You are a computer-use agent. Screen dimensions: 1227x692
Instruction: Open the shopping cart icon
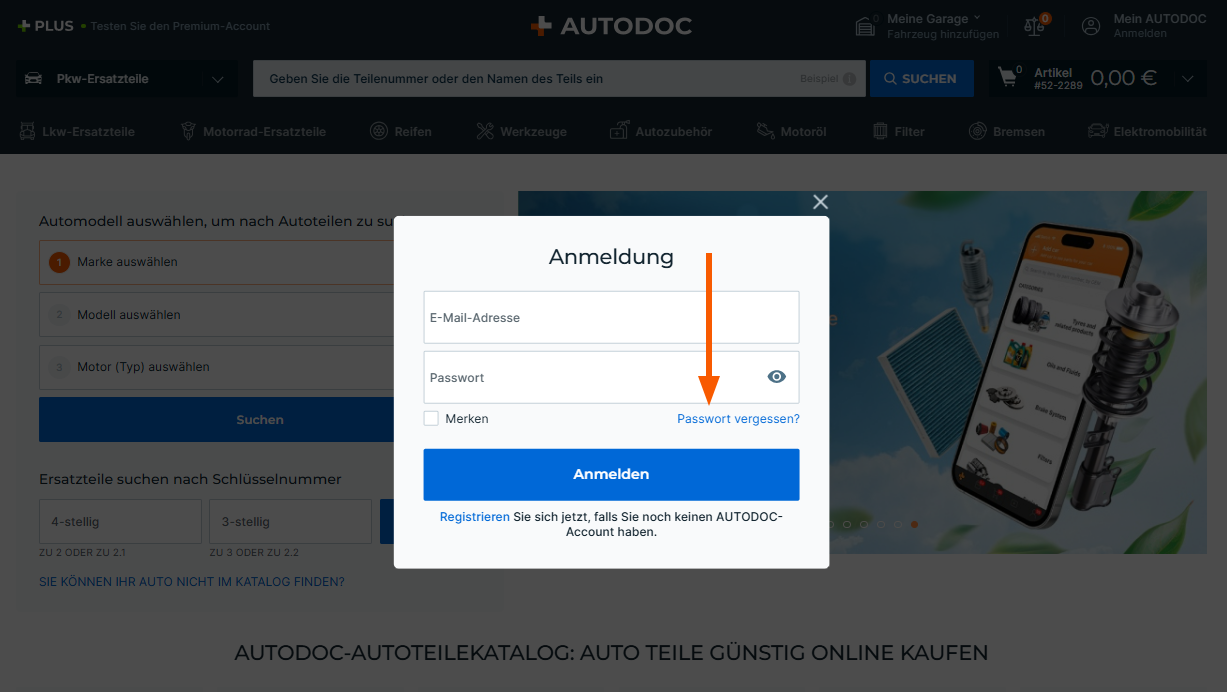(x=1008, y=78)
